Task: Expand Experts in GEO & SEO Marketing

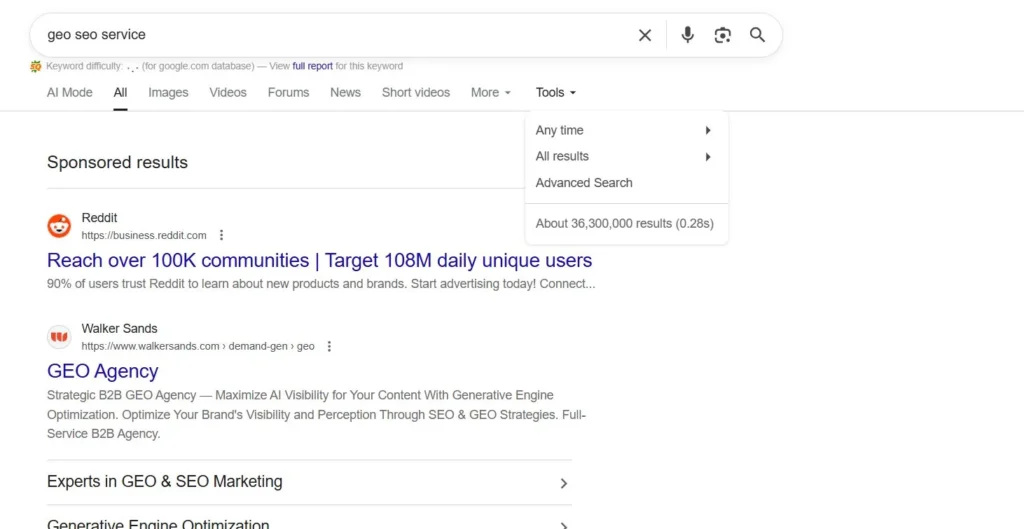Action: (309, 482)
